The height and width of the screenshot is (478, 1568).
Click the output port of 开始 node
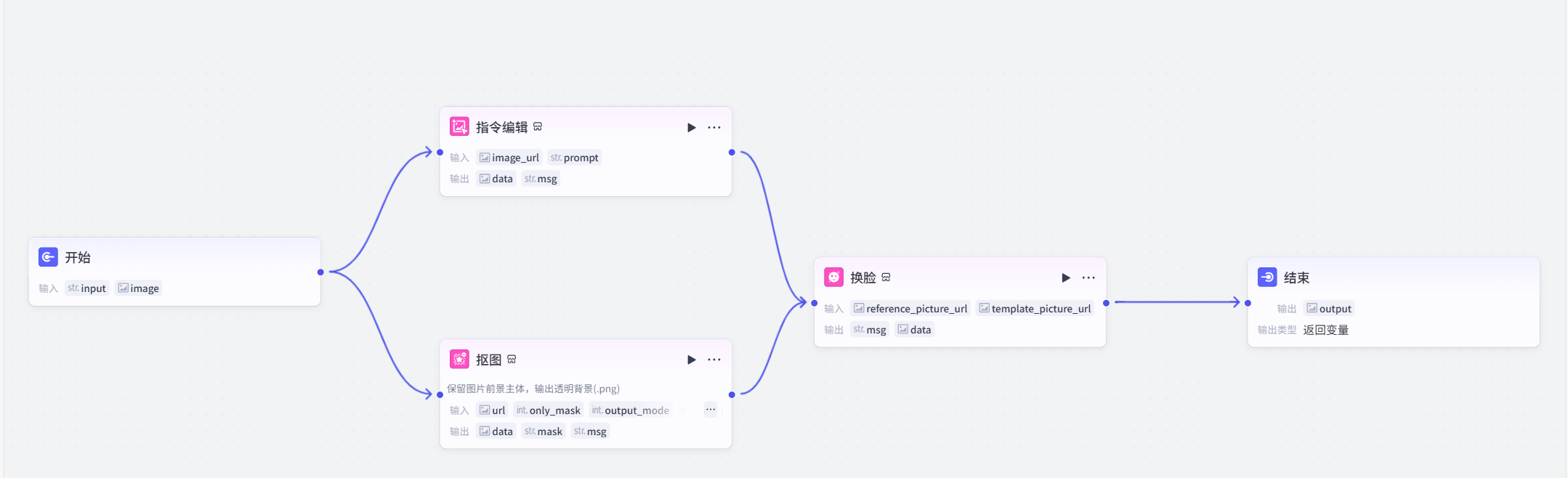320,272
